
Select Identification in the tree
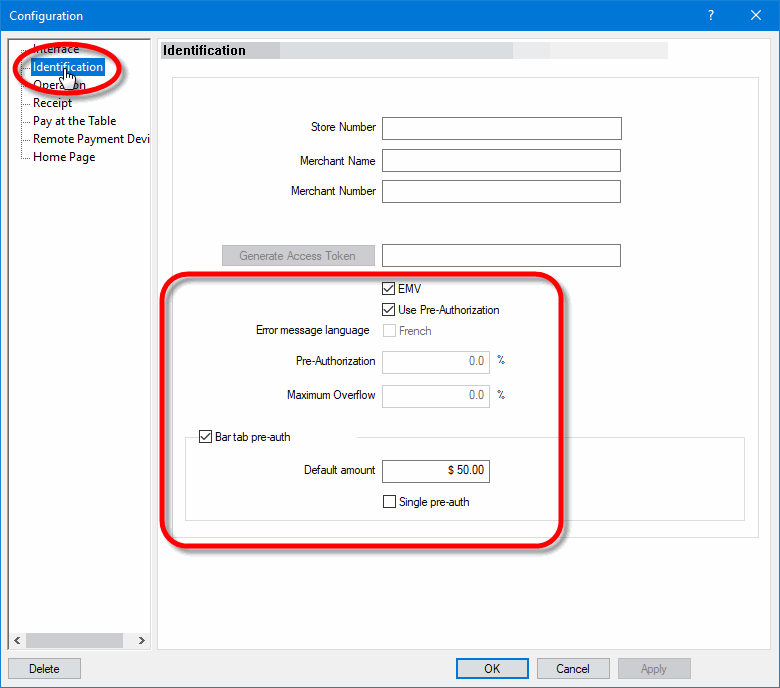pos(67,67)
